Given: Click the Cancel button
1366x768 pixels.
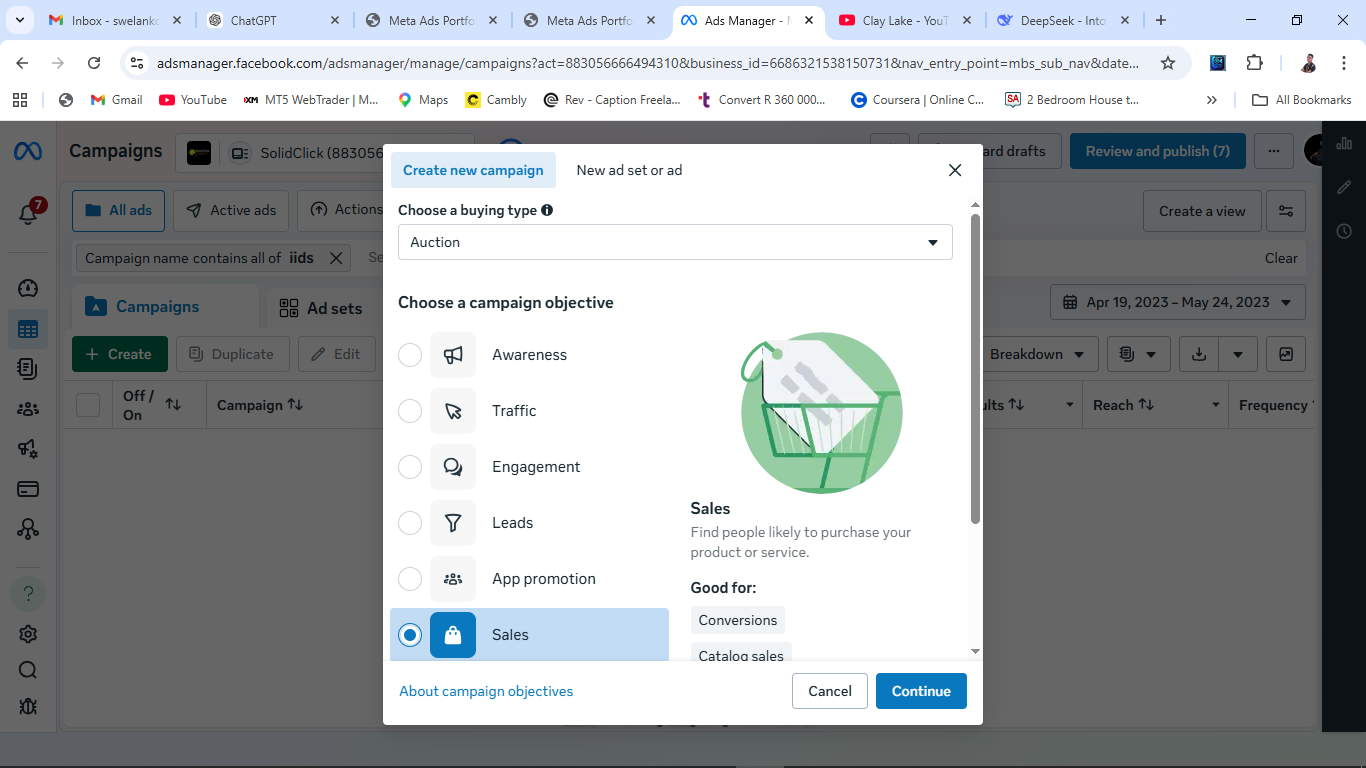Looking at the screenshot, I should 830,691.
